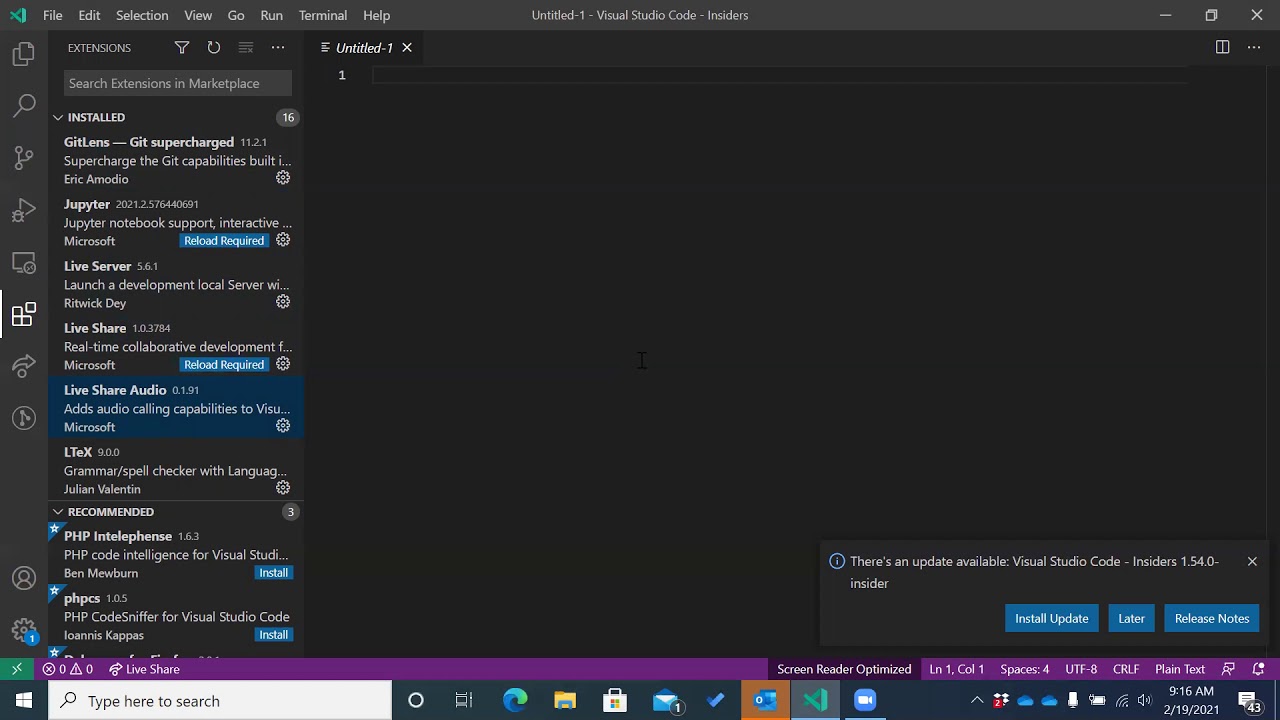Open the Live Share view icon
Viewport: 1280px width, 720px height.
pos(24,366)
